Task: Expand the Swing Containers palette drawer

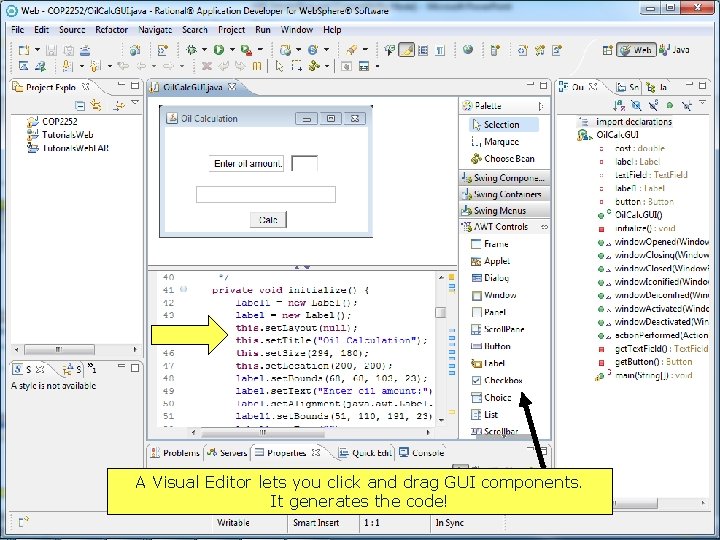Action: point(504,194)
